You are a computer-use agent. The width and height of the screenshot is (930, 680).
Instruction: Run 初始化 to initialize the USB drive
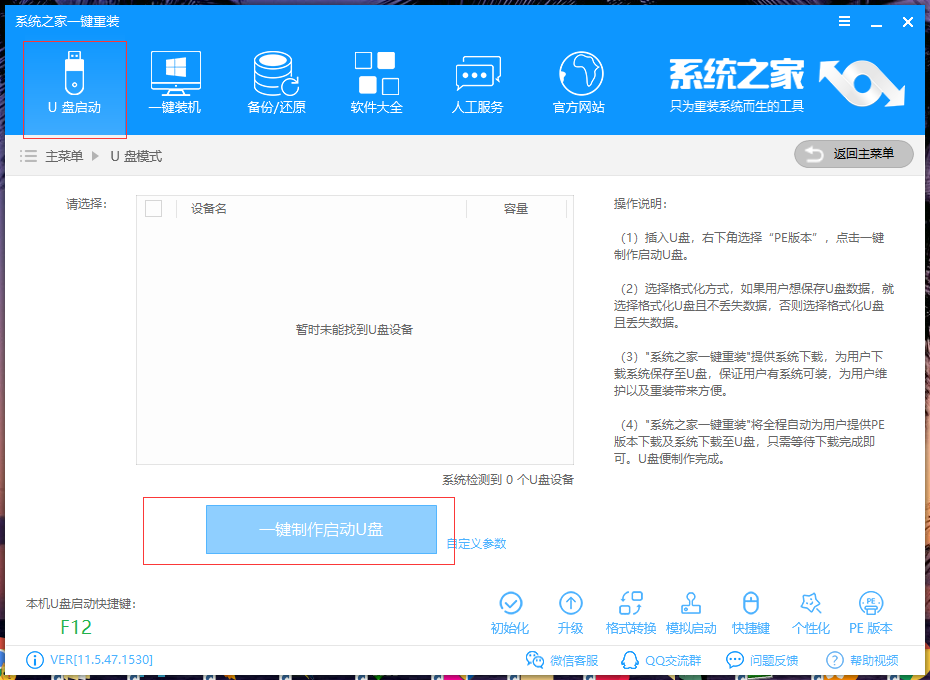point(512,610)
